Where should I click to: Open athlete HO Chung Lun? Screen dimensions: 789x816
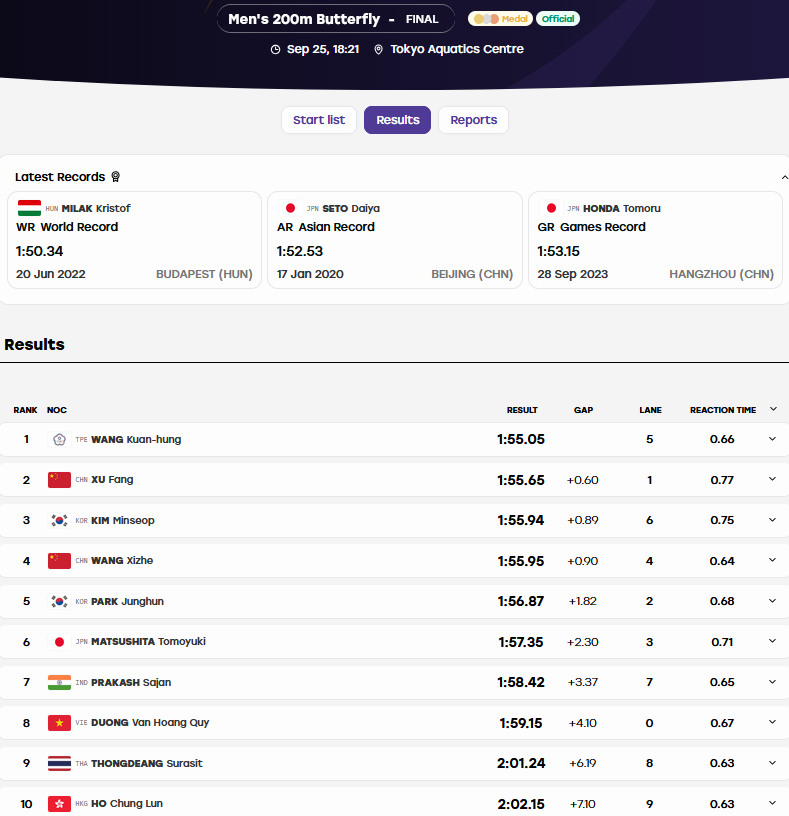coord(127,804)
